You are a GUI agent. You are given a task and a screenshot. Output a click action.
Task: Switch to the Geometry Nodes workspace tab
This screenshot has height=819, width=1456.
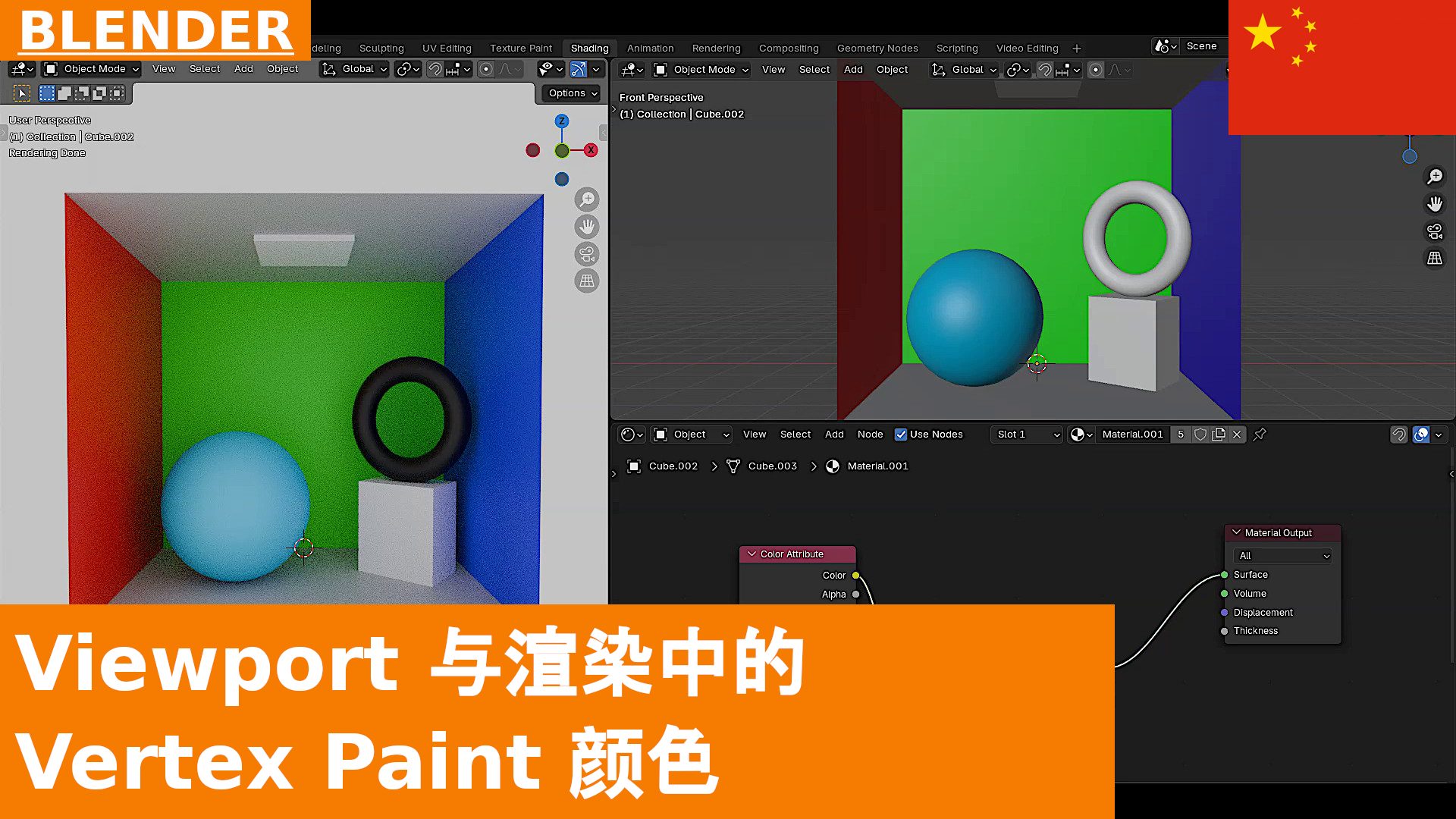(877, 49)
